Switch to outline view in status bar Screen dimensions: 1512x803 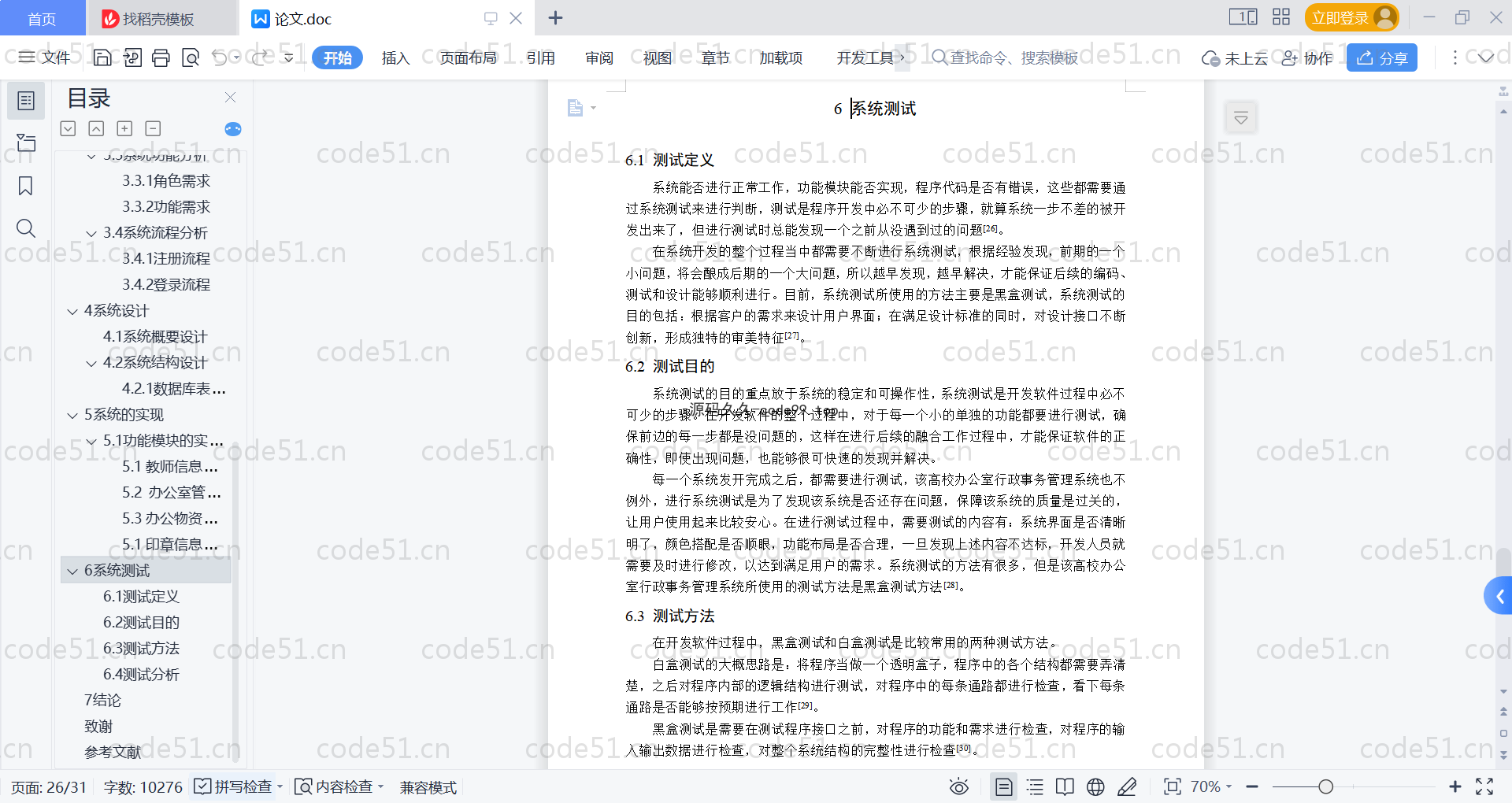pyautogui.click(x=1035, y=786)
